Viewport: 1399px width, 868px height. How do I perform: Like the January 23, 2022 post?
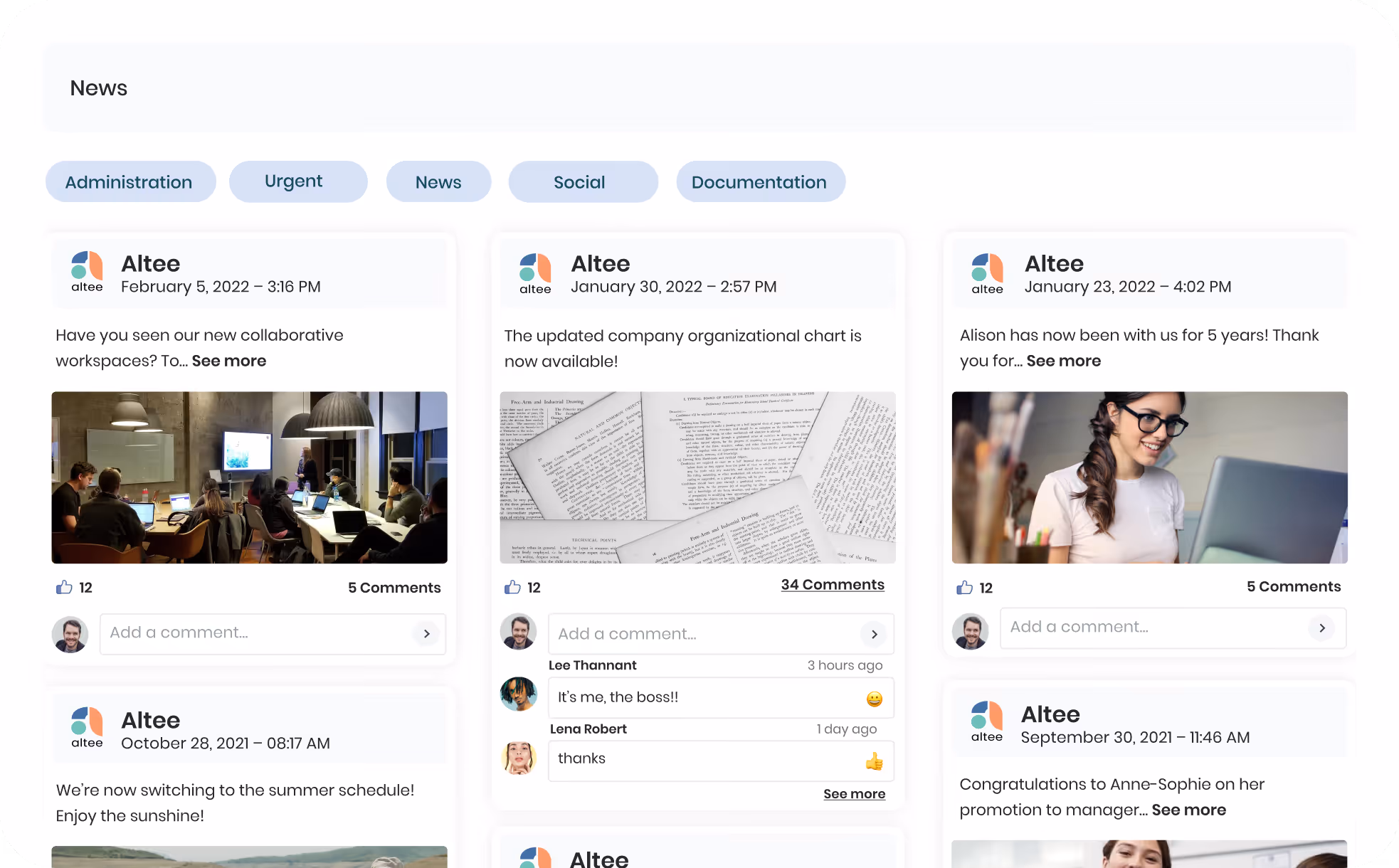(964, 587)
